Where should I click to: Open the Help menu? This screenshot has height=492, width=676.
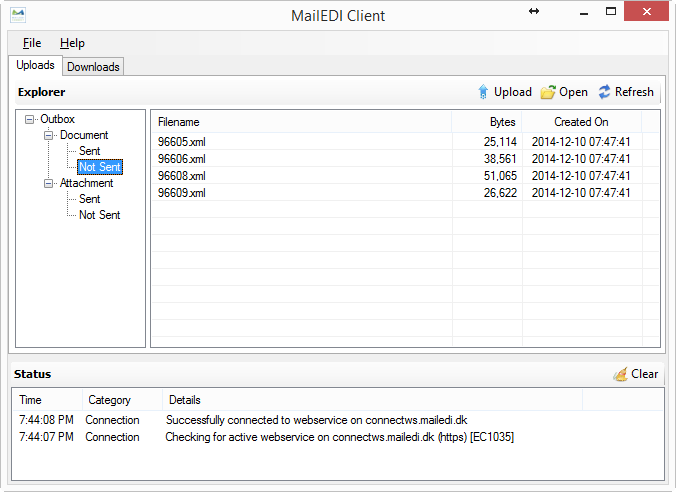[72, 43]
